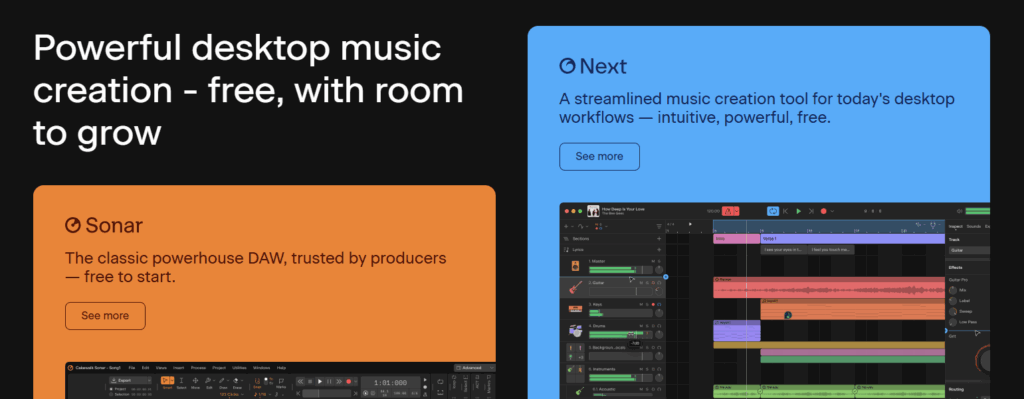Click the go-to-start icon in Next transport
This screenshot has width=1024, height=399.
tap(786, 211)
